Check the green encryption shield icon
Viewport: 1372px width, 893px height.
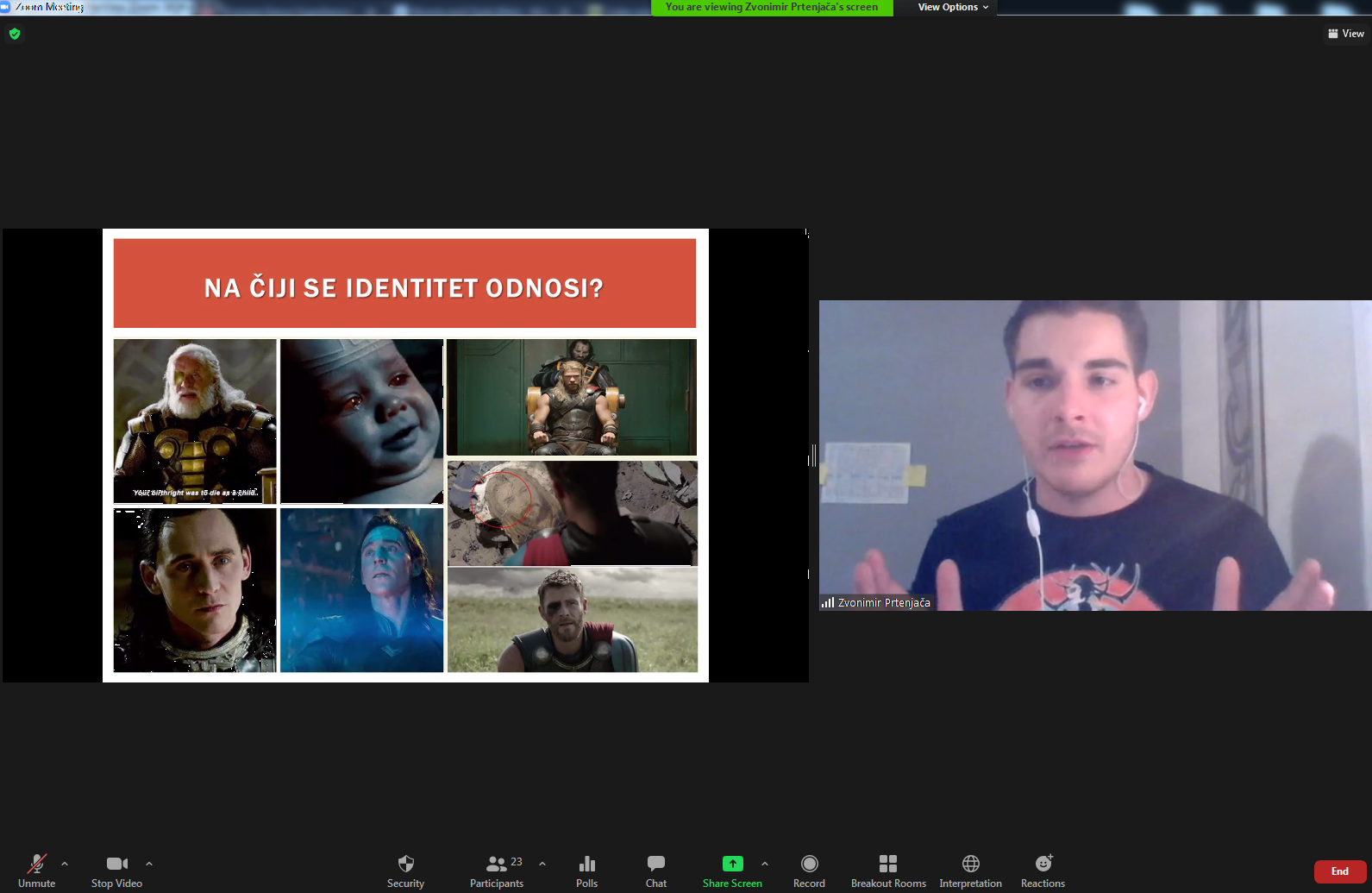coord(15,34)
